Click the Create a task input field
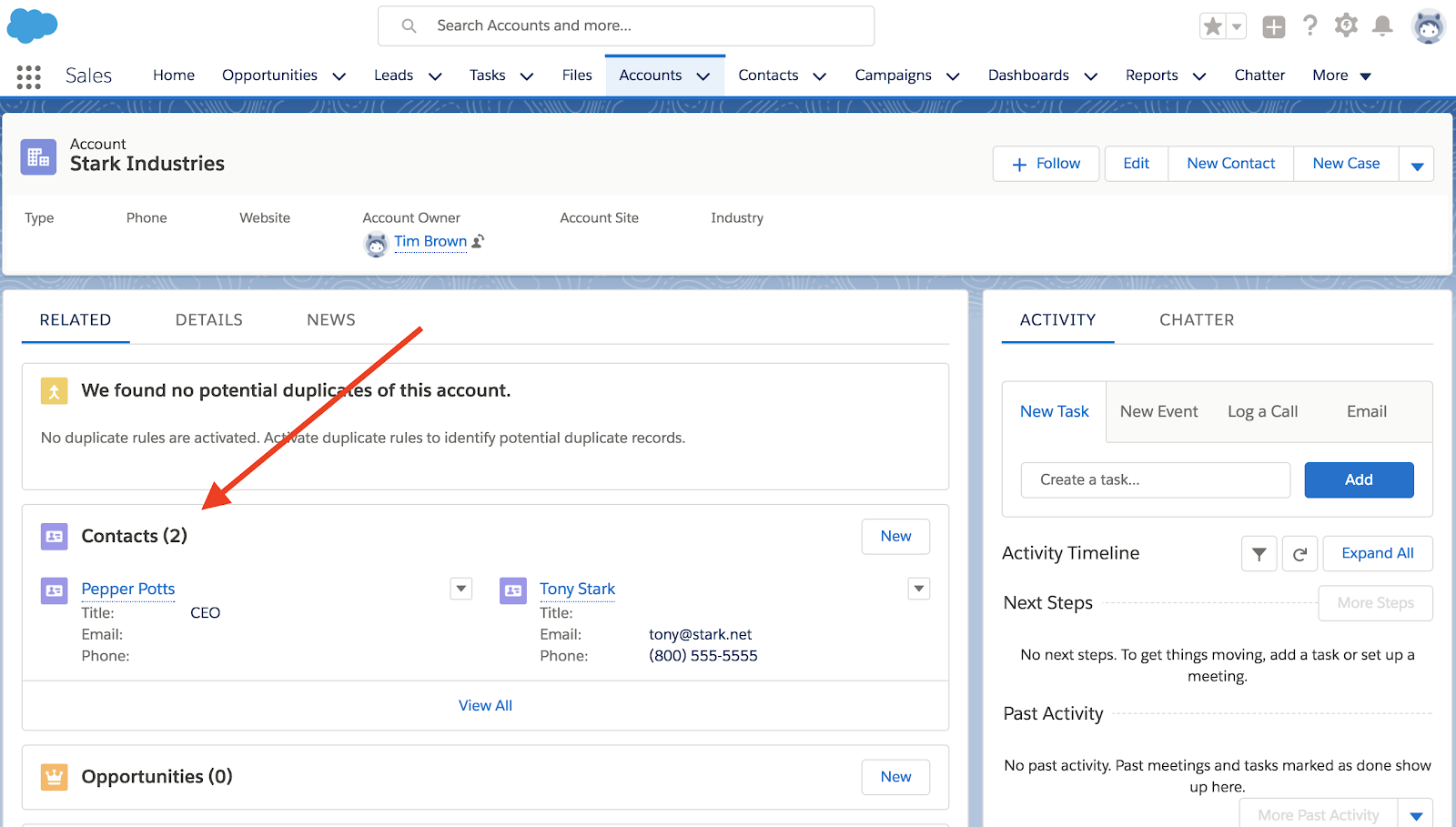The image size is (1456, 827). [x=1155, y=479]
